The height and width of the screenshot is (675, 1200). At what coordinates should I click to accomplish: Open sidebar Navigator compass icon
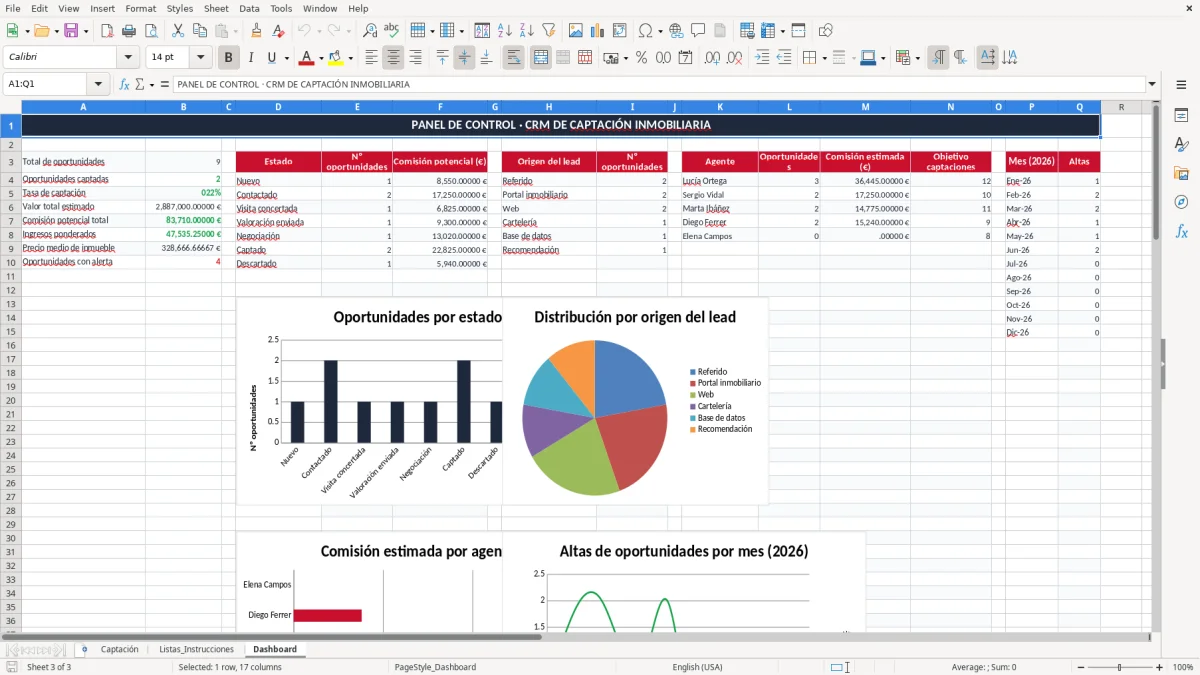[1181, 202]
